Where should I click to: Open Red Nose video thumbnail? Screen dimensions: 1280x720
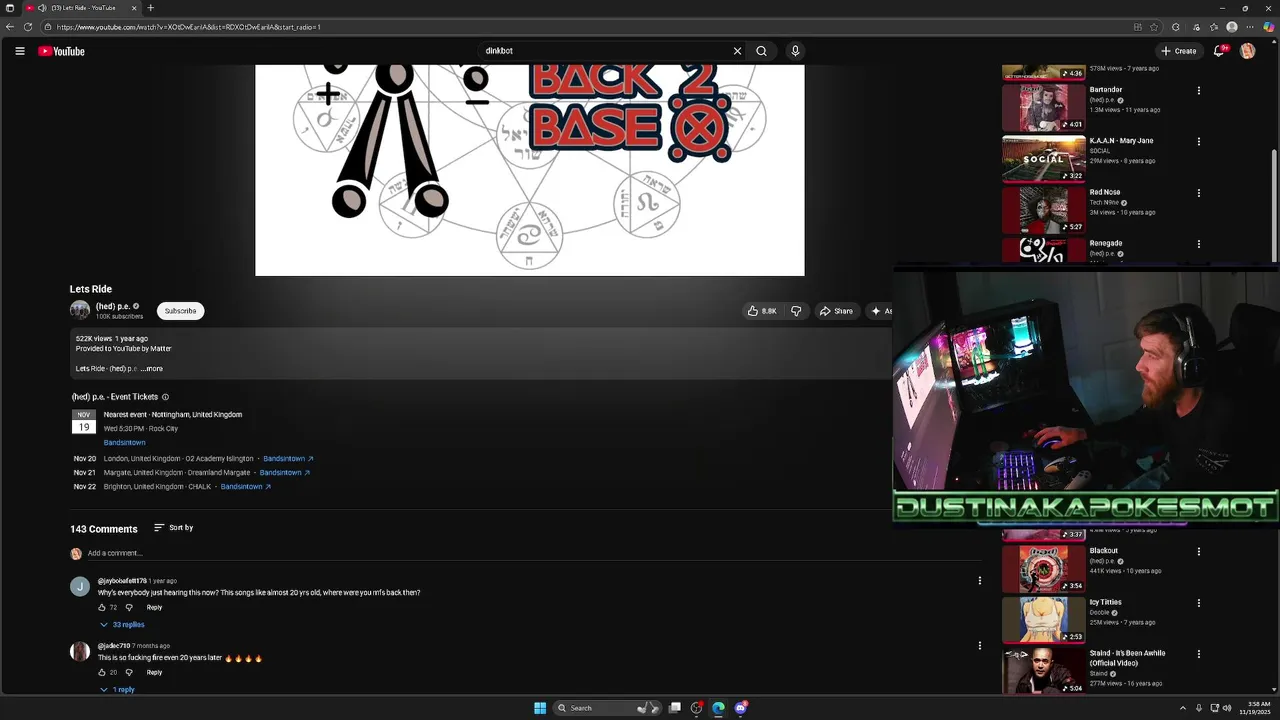tap(1043, 209)
